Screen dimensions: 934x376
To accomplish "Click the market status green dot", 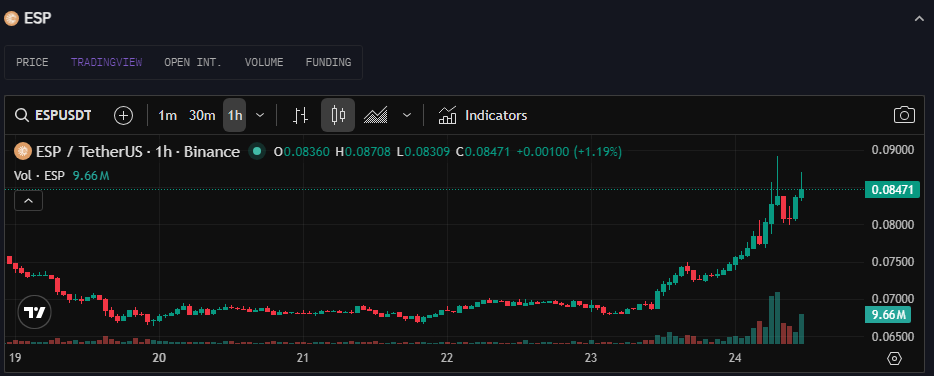I will 257,152.
